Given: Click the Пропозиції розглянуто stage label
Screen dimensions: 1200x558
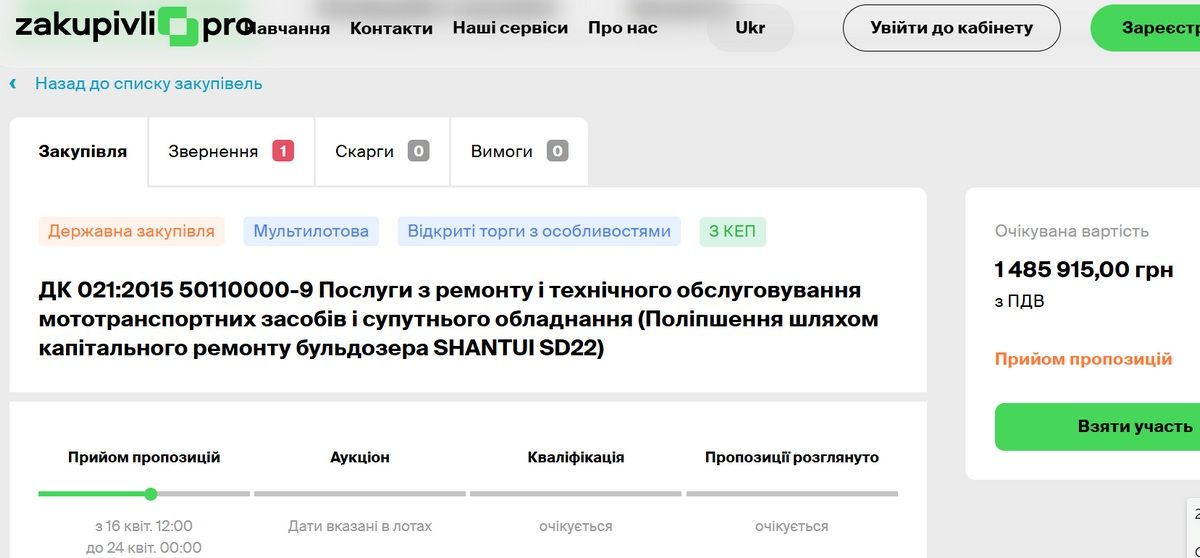Looking at the screenshot, I should click(x=792, y=457).
